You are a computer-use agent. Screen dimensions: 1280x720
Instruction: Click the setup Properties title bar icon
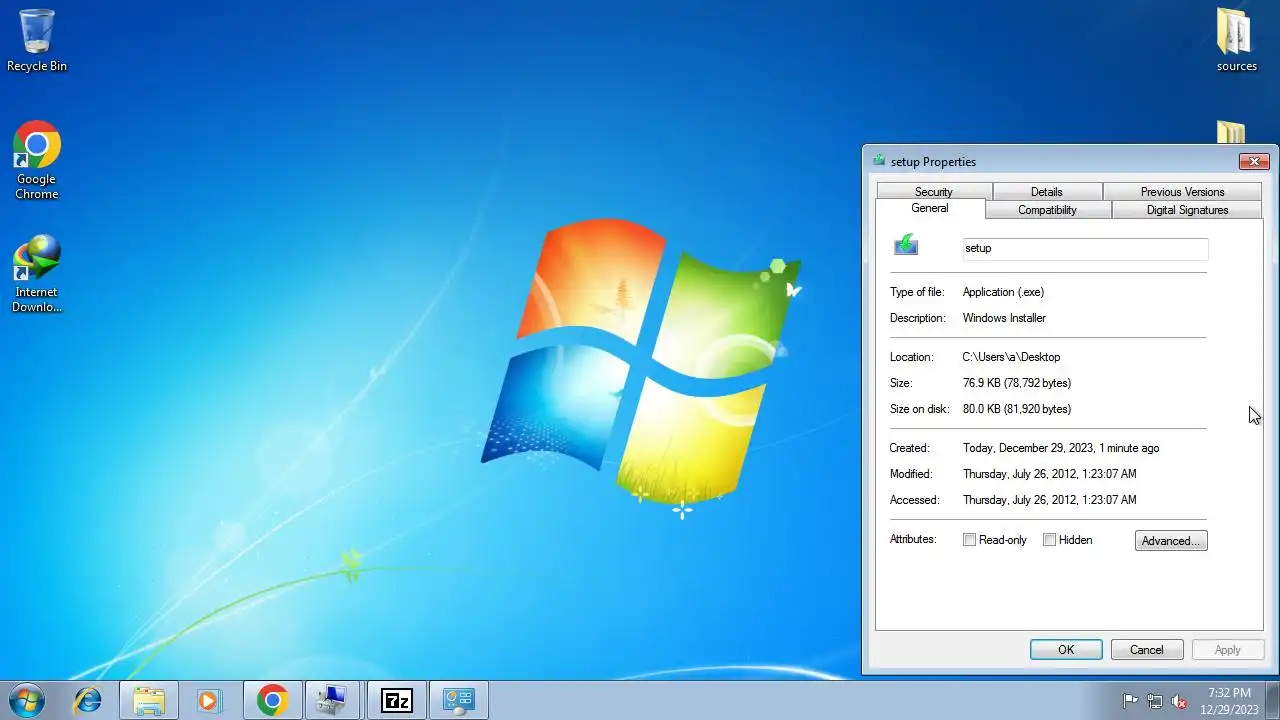879,160
